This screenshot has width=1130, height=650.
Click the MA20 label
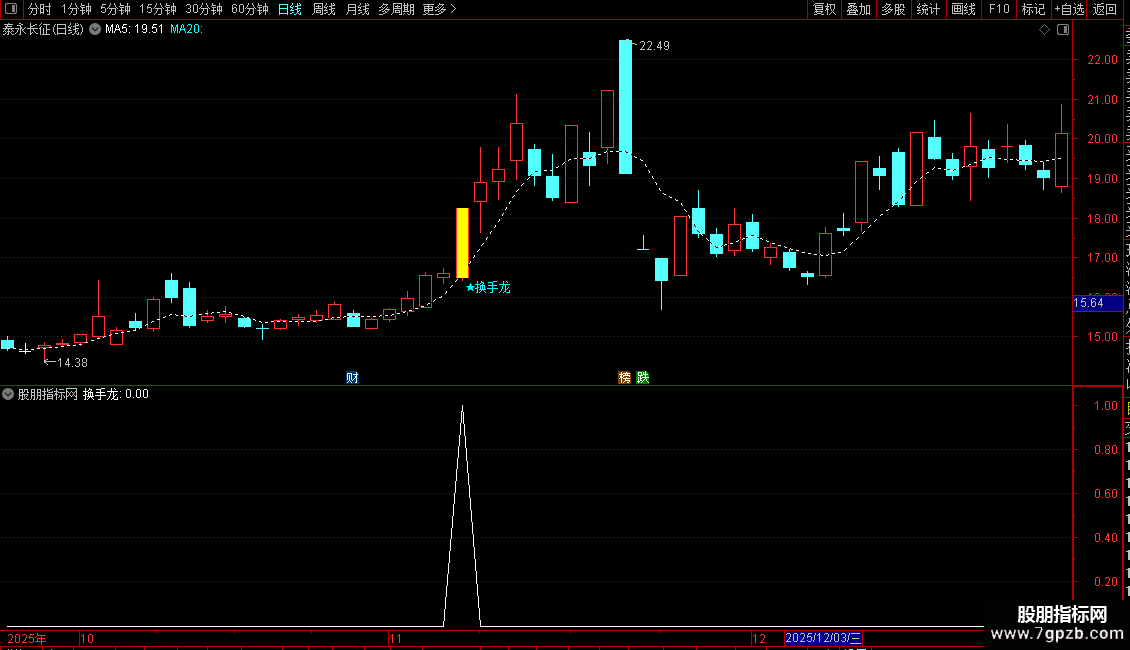186,30
